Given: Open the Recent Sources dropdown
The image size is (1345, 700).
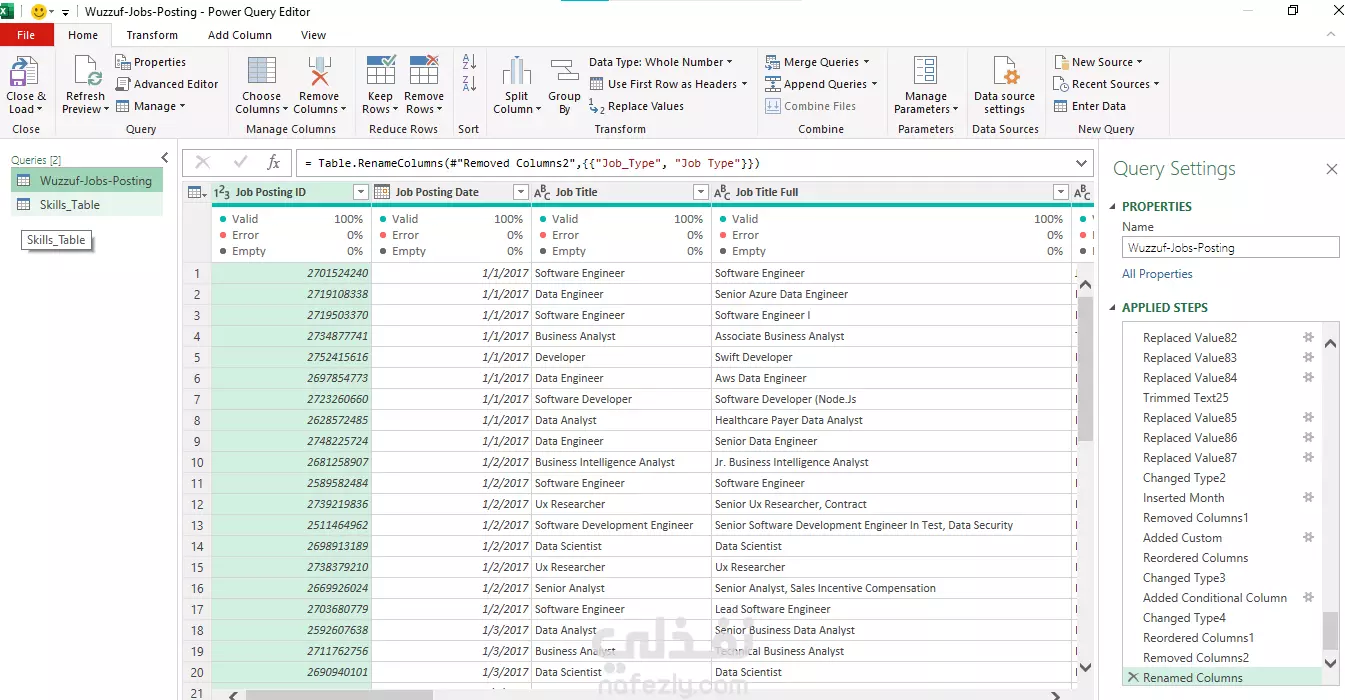Looking at the screenshot, I should [1106, 84].
